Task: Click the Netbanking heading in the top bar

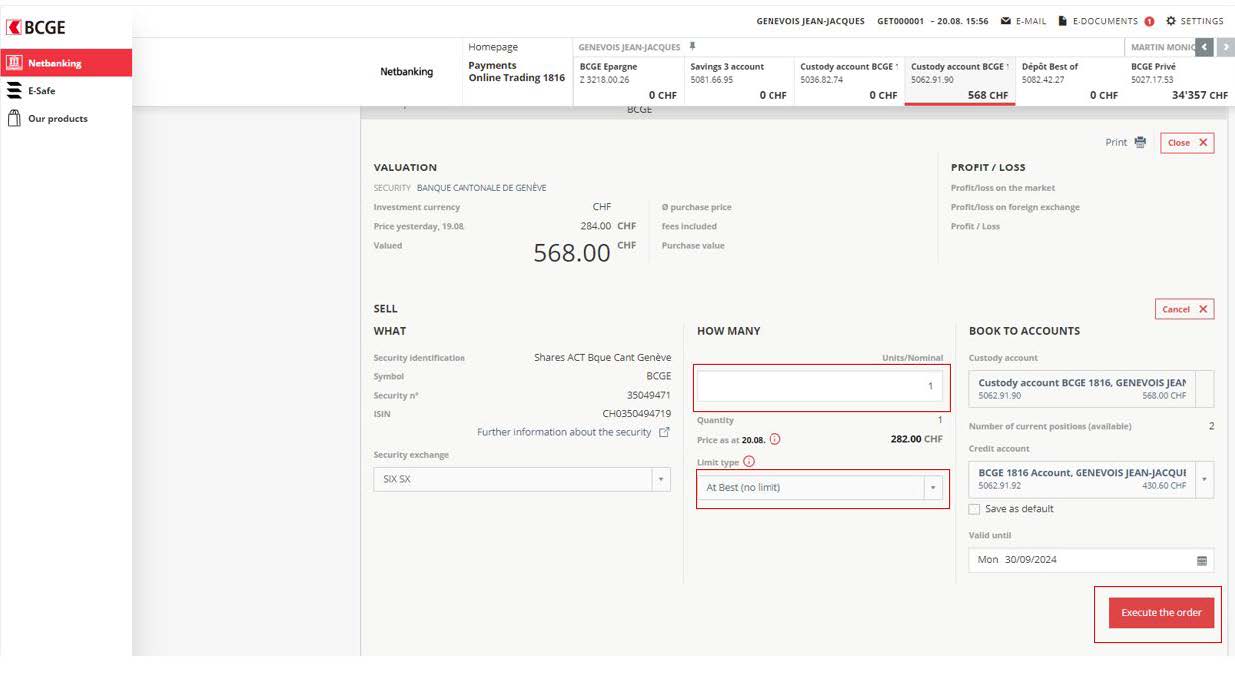Action: pos(407,72)
